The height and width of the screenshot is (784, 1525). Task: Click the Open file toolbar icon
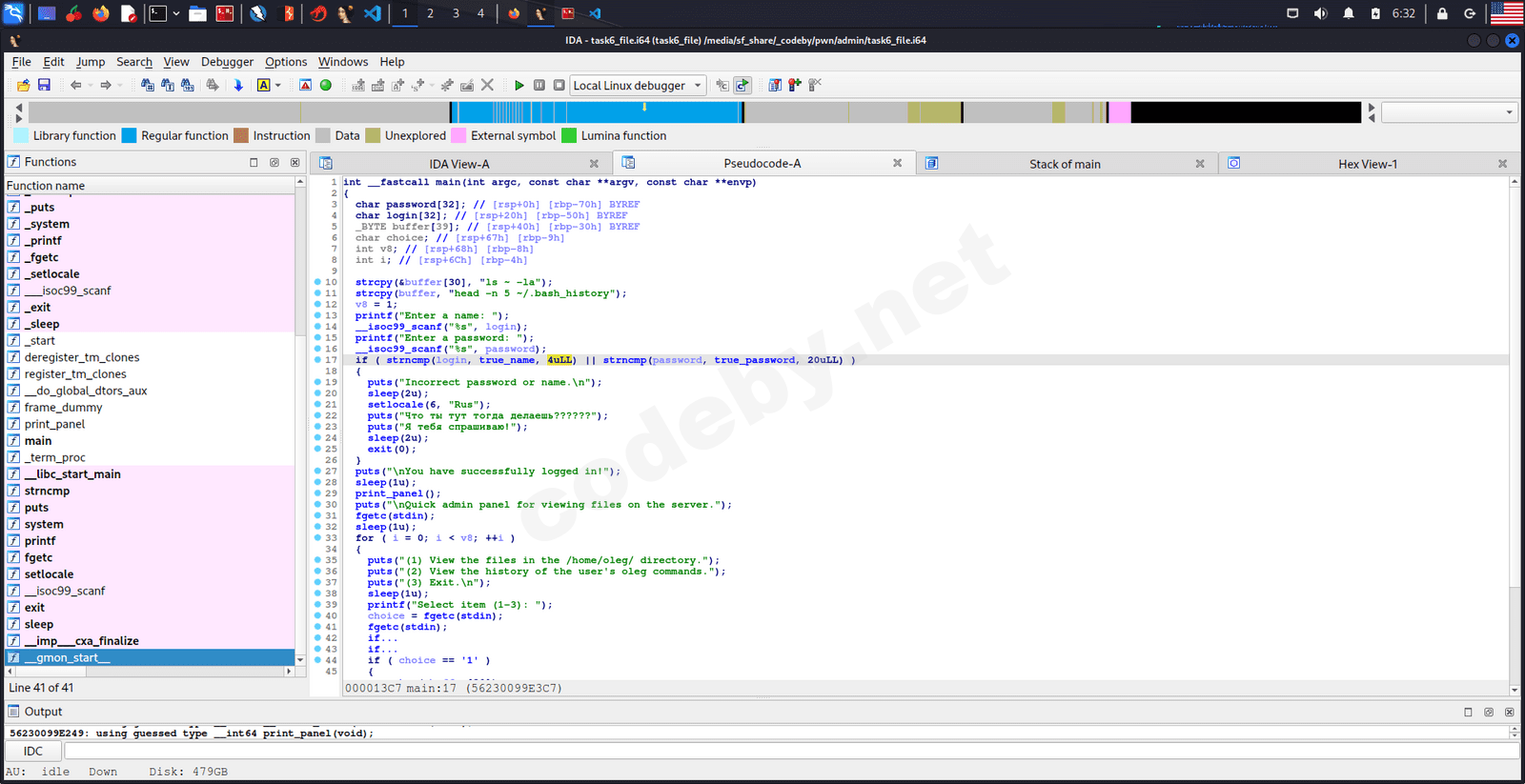pos(24,86)
